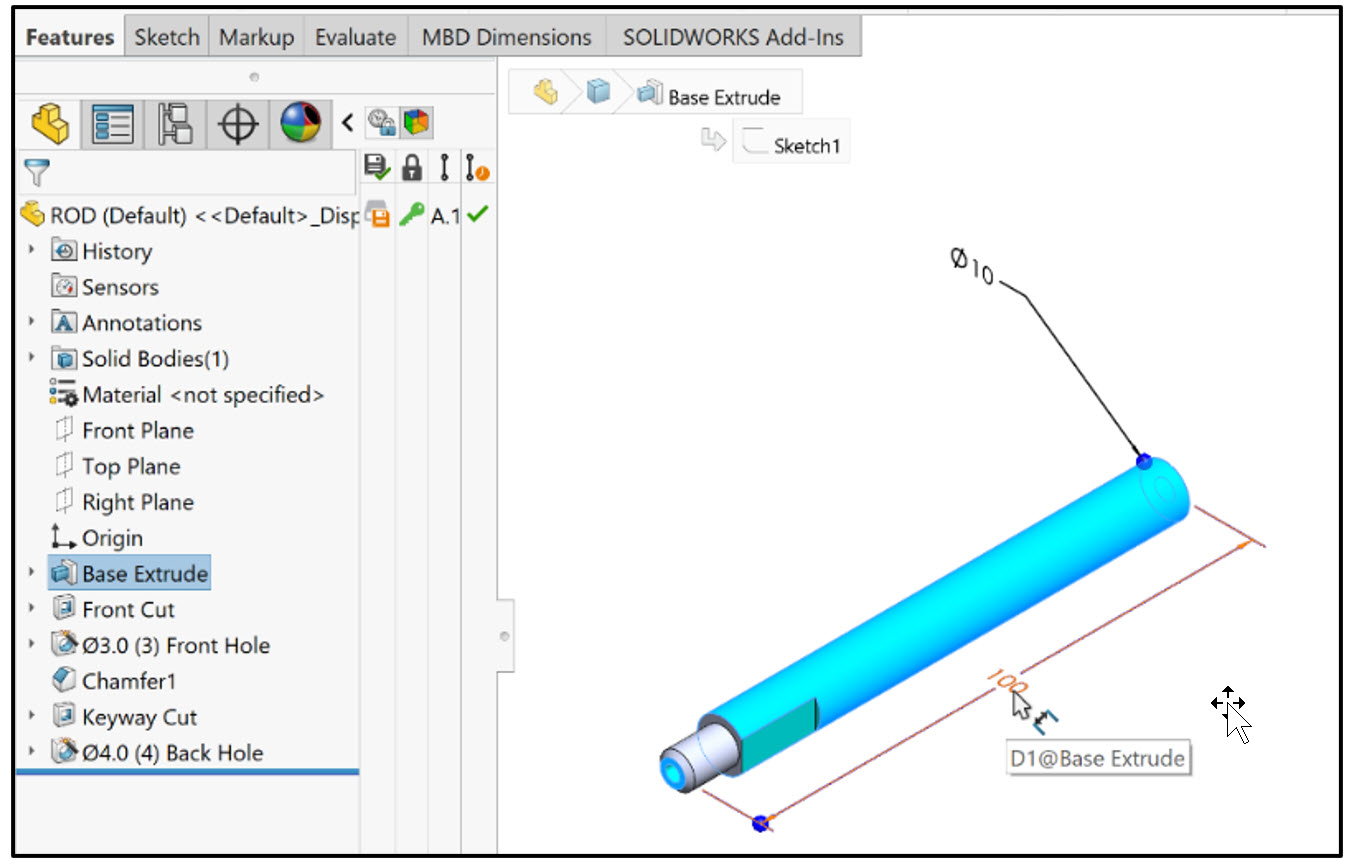This screenshot has width=1346, height=859.
Task: Open the DisplayManager colored sphere icon
Action: [x=299, y=122]
